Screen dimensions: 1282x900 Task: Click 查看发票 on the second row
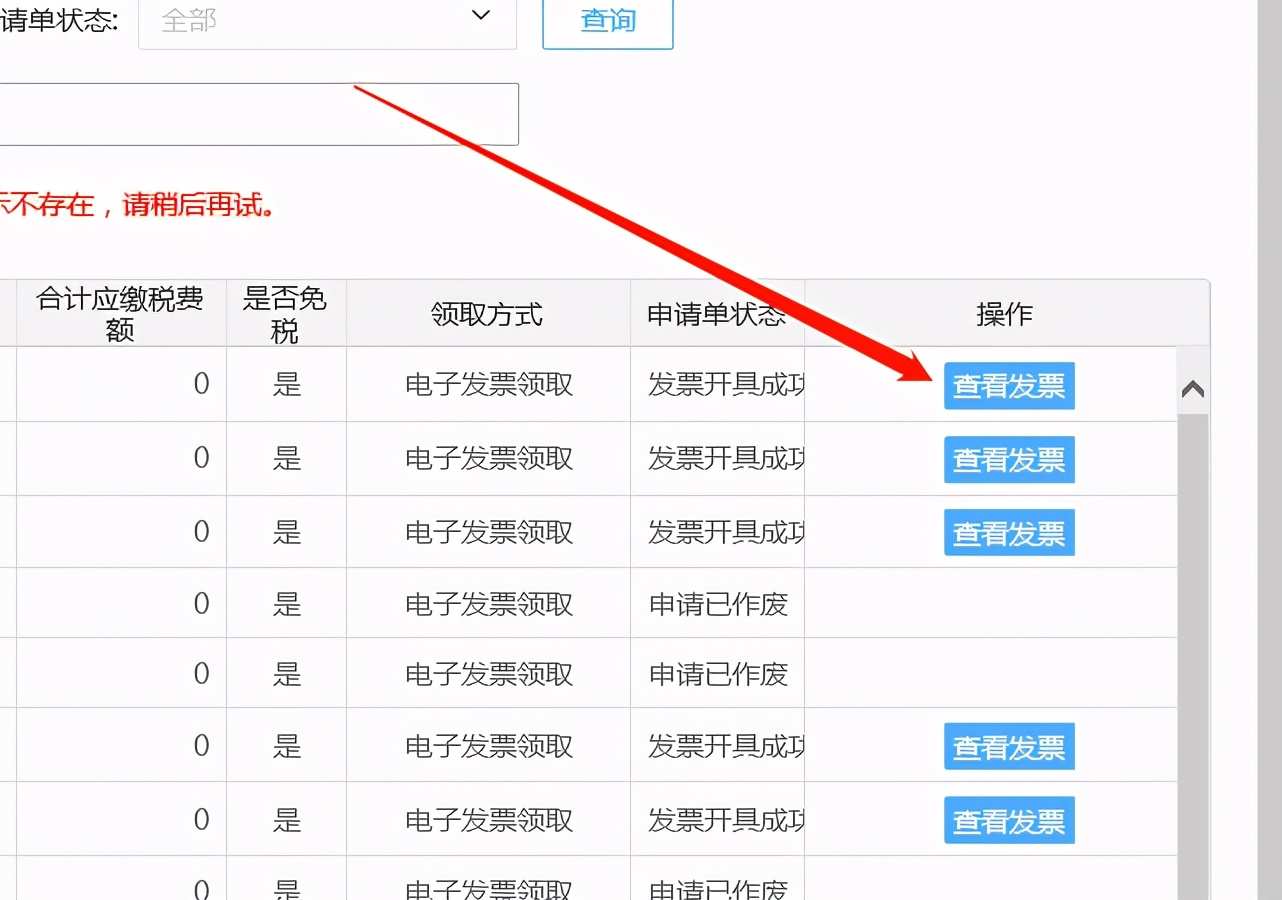(1009, 460)
